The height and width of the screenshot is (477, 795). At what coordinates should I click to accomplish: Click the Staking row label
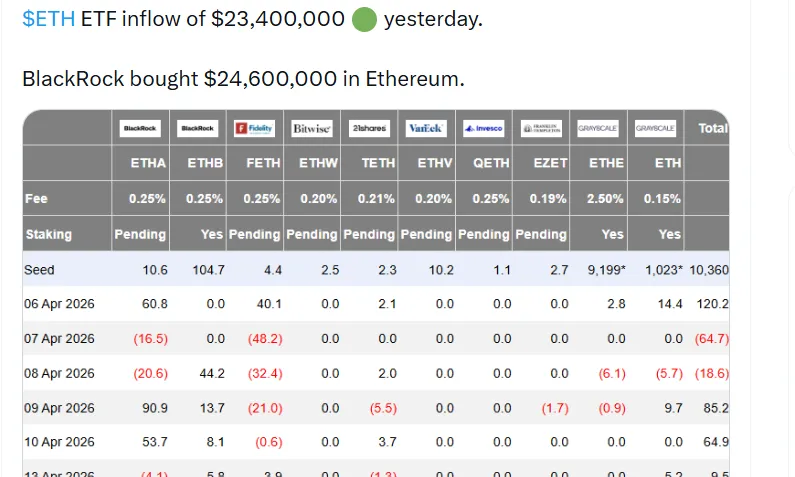48,235
